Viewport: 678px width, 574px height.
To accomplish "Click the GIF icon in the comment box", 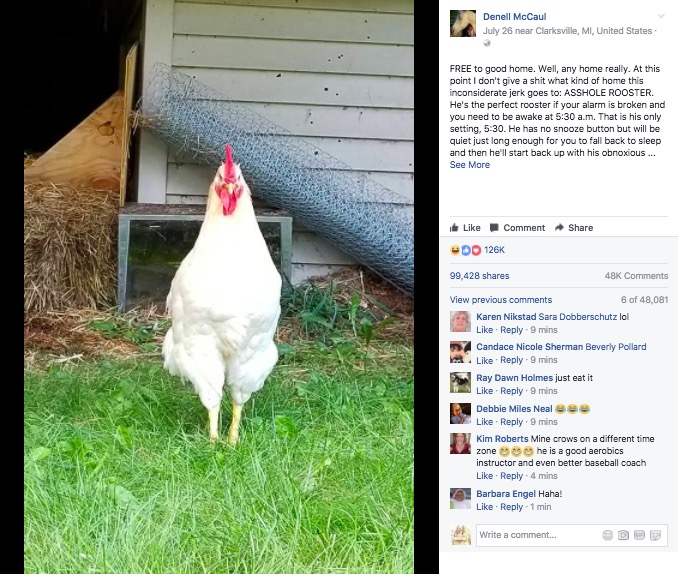I will pyautogui.click(x=639, y=535).
